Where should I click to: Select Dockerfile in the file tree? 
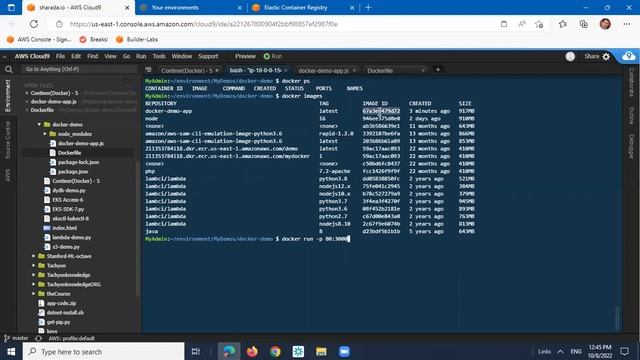point(69,153)
